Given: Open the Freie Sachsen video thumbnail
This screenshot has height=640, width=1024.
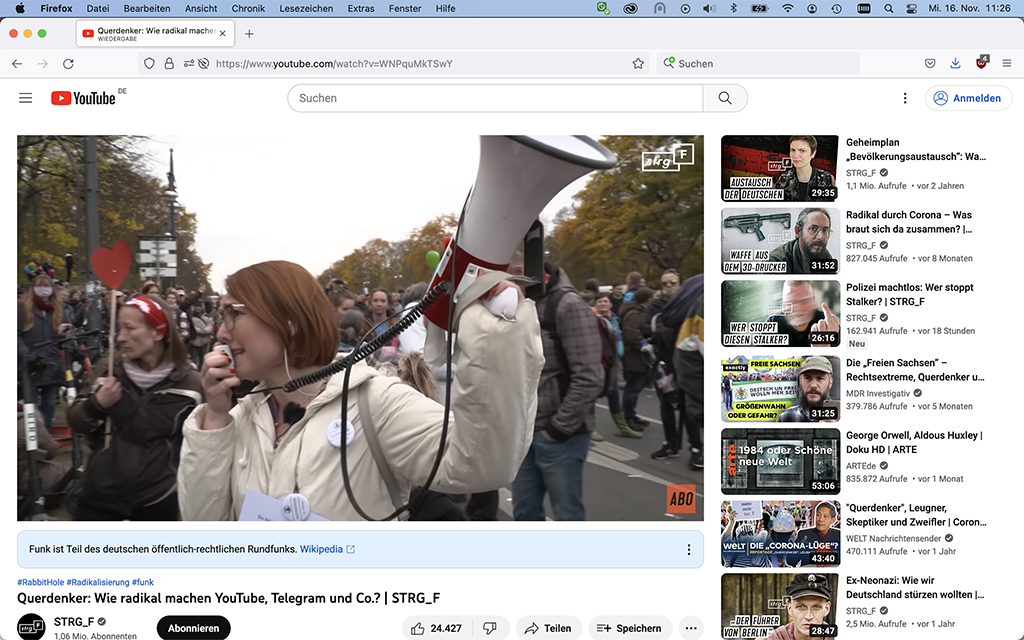Looking at the screenshot, I should click(780, 389).
